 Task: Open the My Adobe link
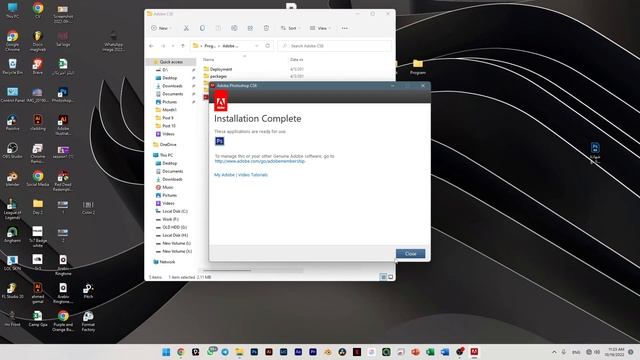point(224,175)
